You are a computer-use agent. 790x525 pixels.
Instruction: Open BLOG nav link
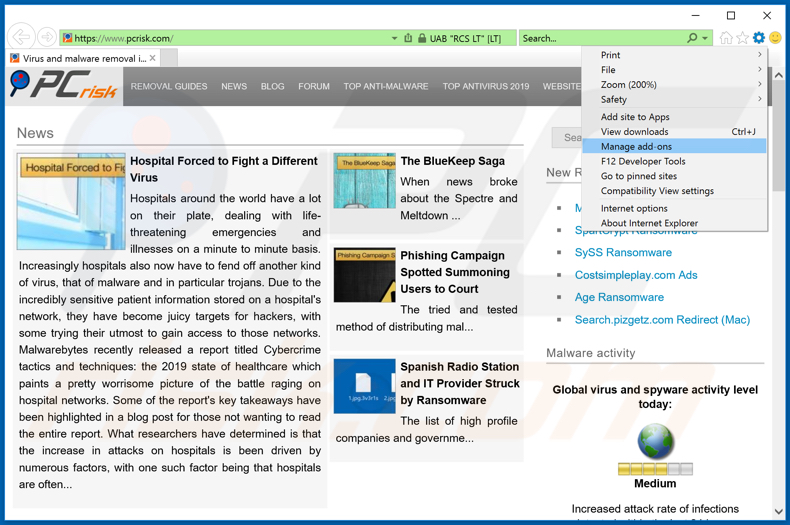[x=273, y=86]
